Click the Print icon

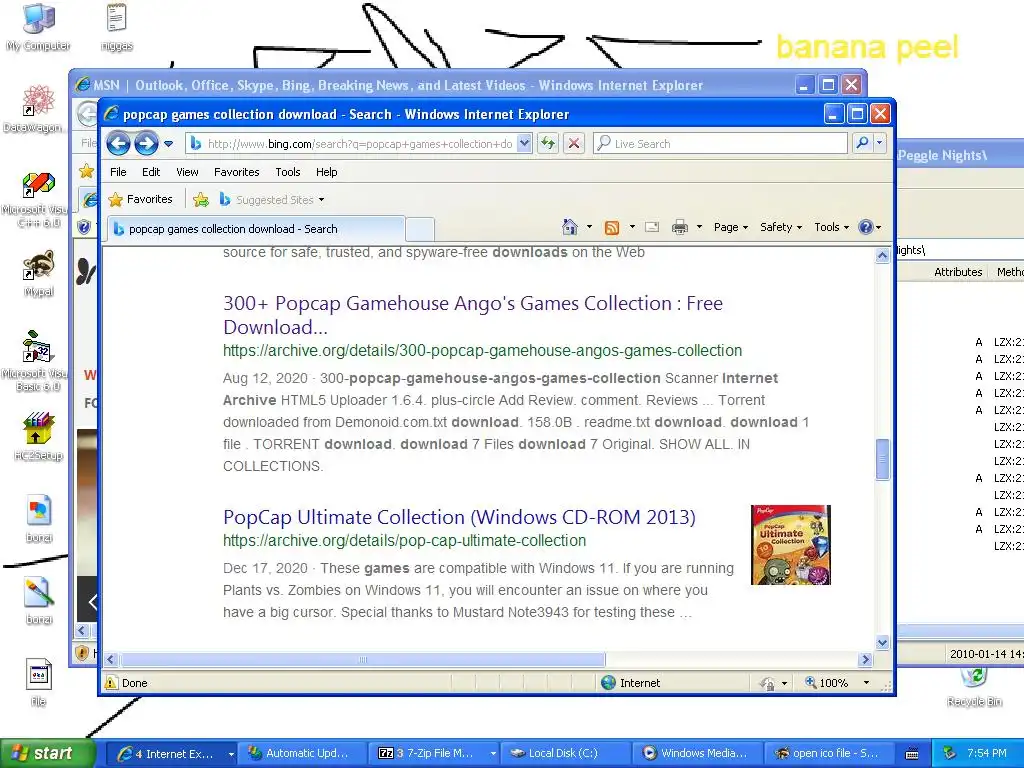(680, 227)
